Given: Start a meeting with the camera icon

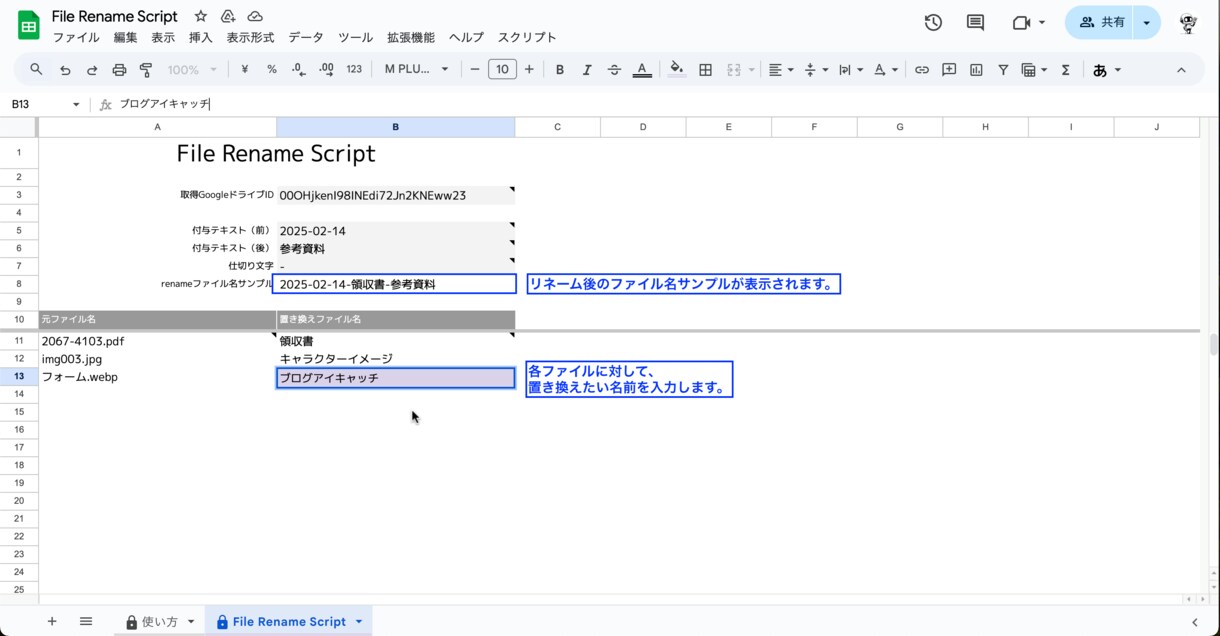Looking at the screenshot, I should (1021, 22).
